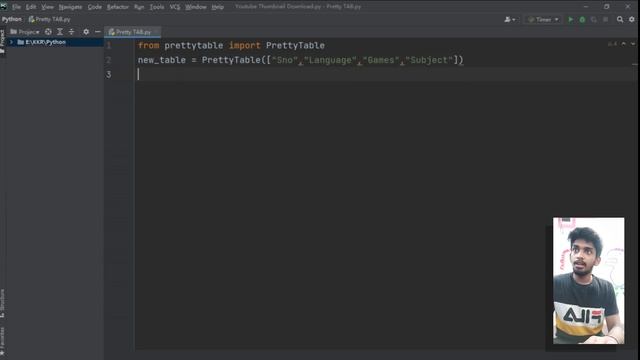This screenshot has width=640, height=360.
Task: Click the webcam overlay thumbnail
Action: click(588, 280)
